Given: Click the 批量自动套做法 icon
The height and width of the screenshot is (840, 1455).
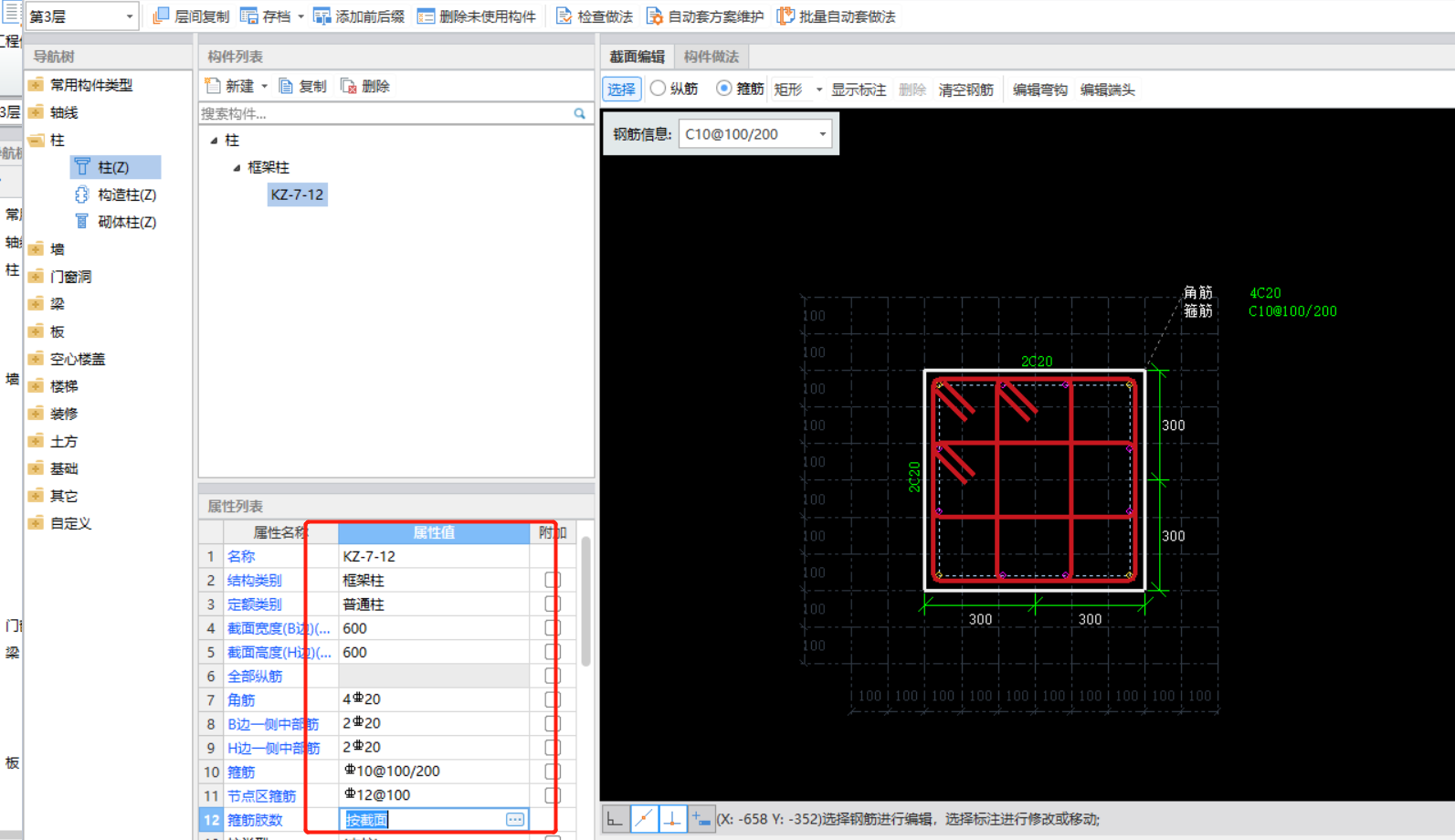Looking at the screenshot, I should pyautogui.click(x=785, y=16).
